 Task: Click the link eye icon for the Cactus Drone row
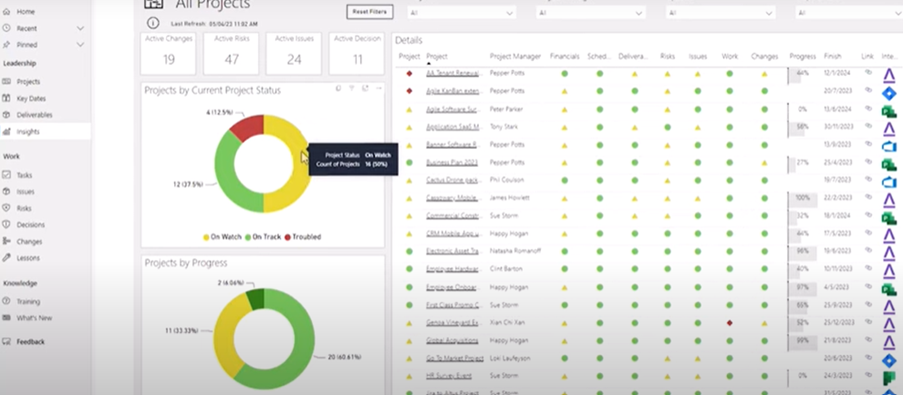pos(868,180)
